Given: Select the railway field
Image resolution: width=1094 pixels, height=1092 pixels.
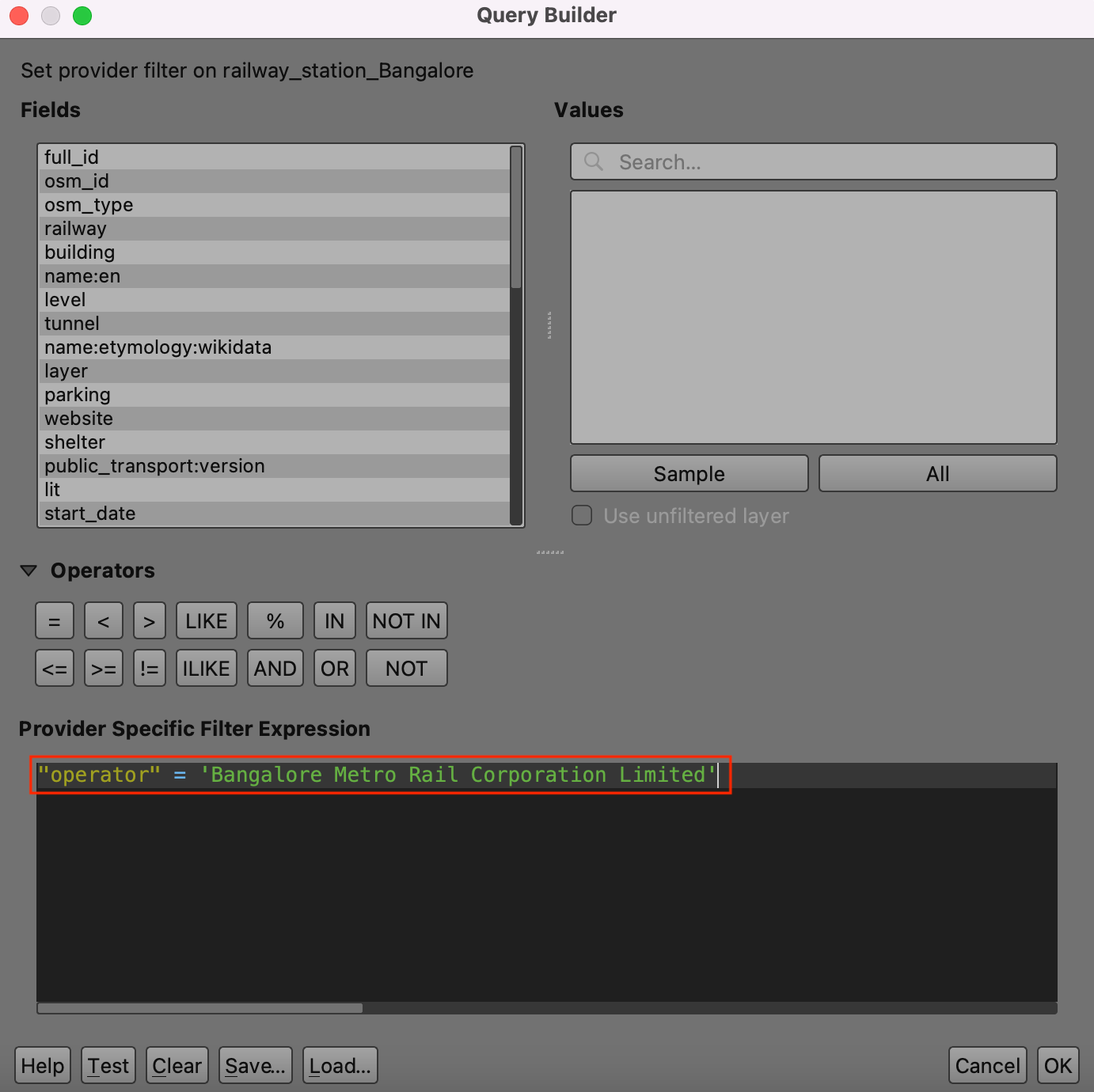Looking at the screenshot, I should pos(274,229).
